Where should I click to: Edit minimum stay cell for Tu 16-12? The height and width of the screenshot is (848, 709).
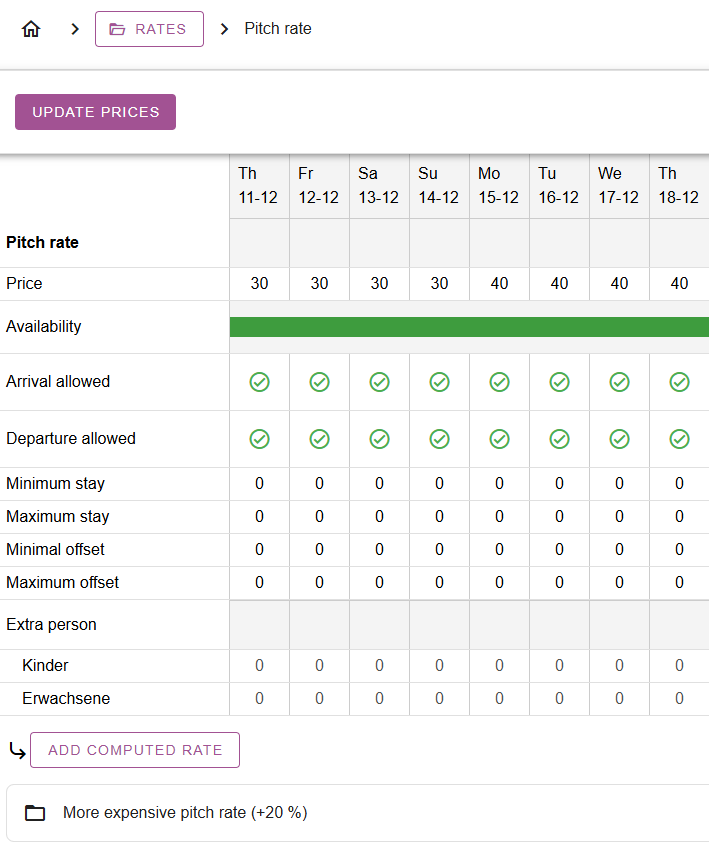(559, 484)
